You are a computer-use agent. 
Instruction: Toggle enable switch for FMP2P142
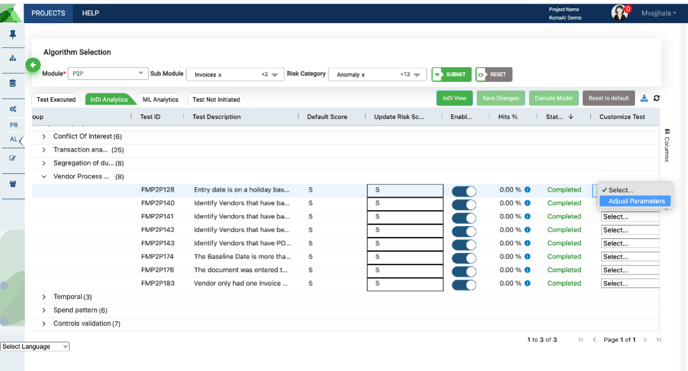click(464, 231)
